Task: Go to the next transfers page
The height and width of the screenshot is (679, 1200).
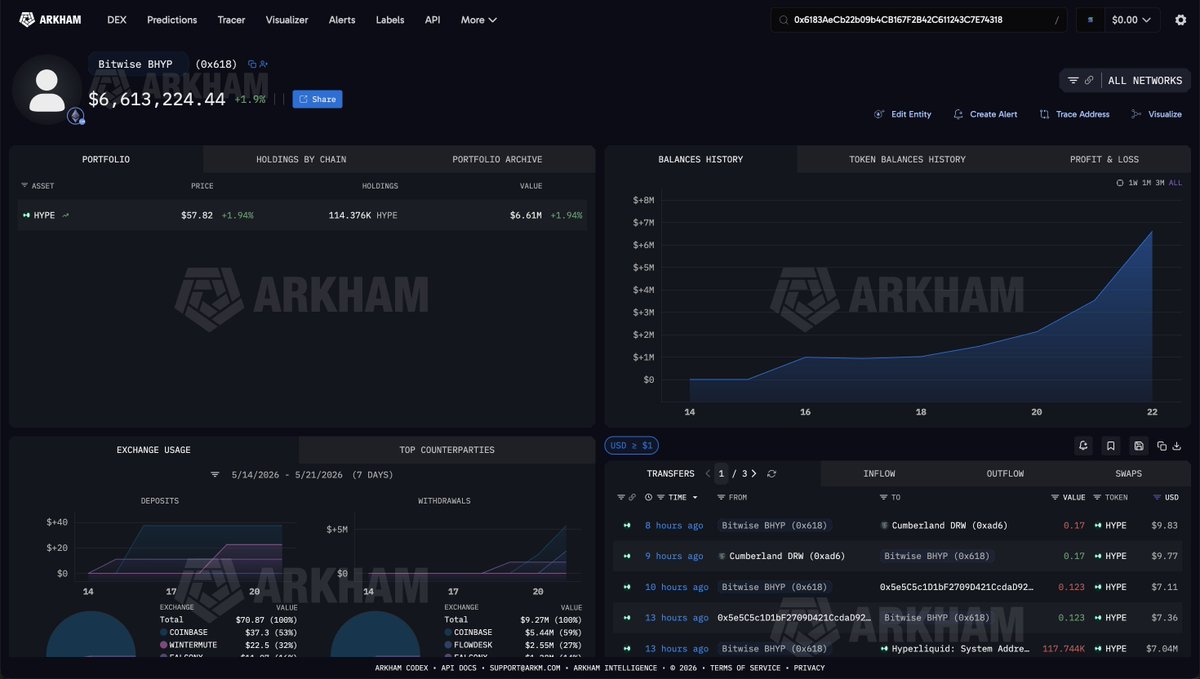Action: [754, 474]
